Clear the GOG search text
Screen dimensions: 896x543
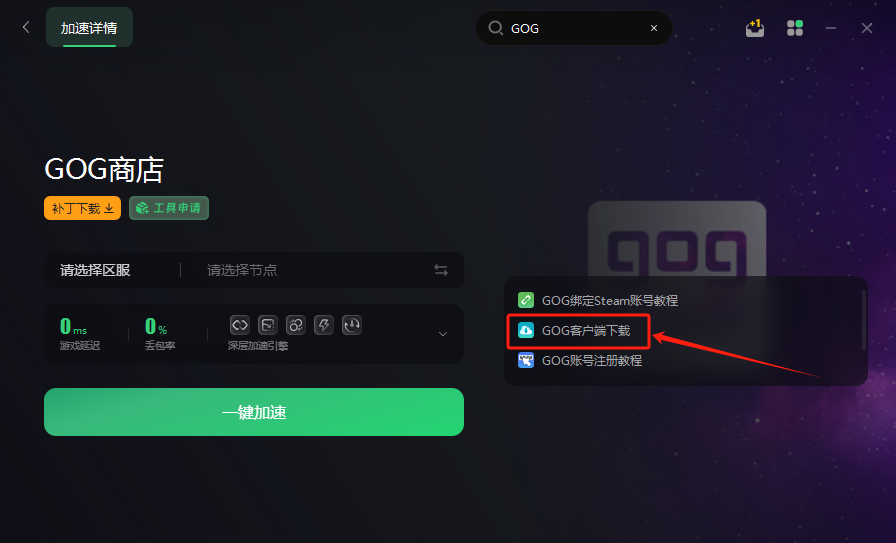(x=654, y=28)
